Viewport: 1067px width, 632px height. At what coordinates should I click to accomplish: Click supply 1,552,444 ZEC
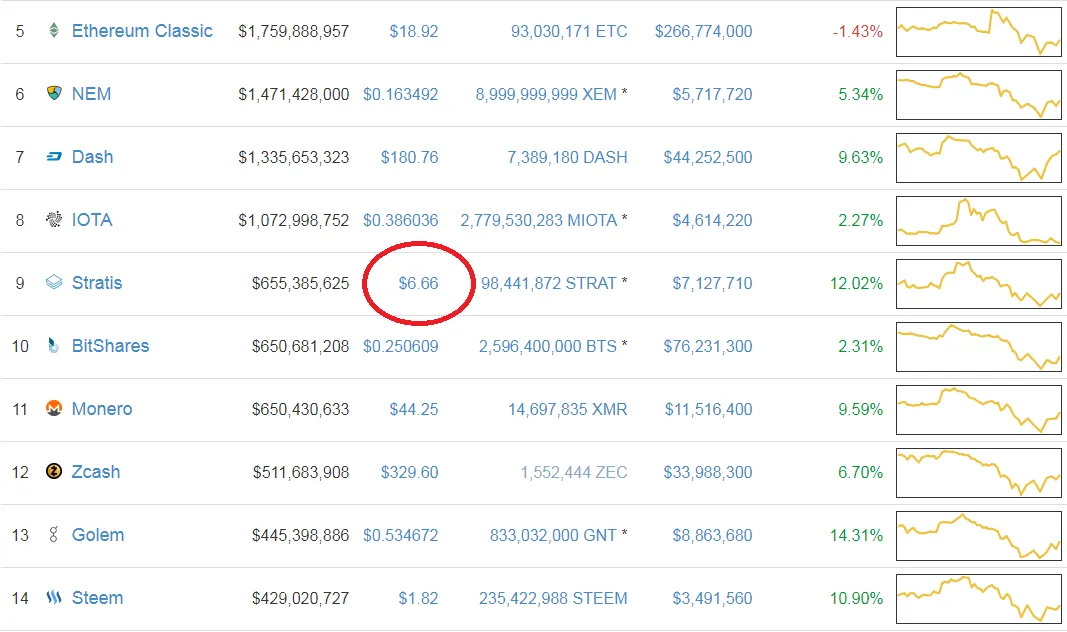[574, 472]
